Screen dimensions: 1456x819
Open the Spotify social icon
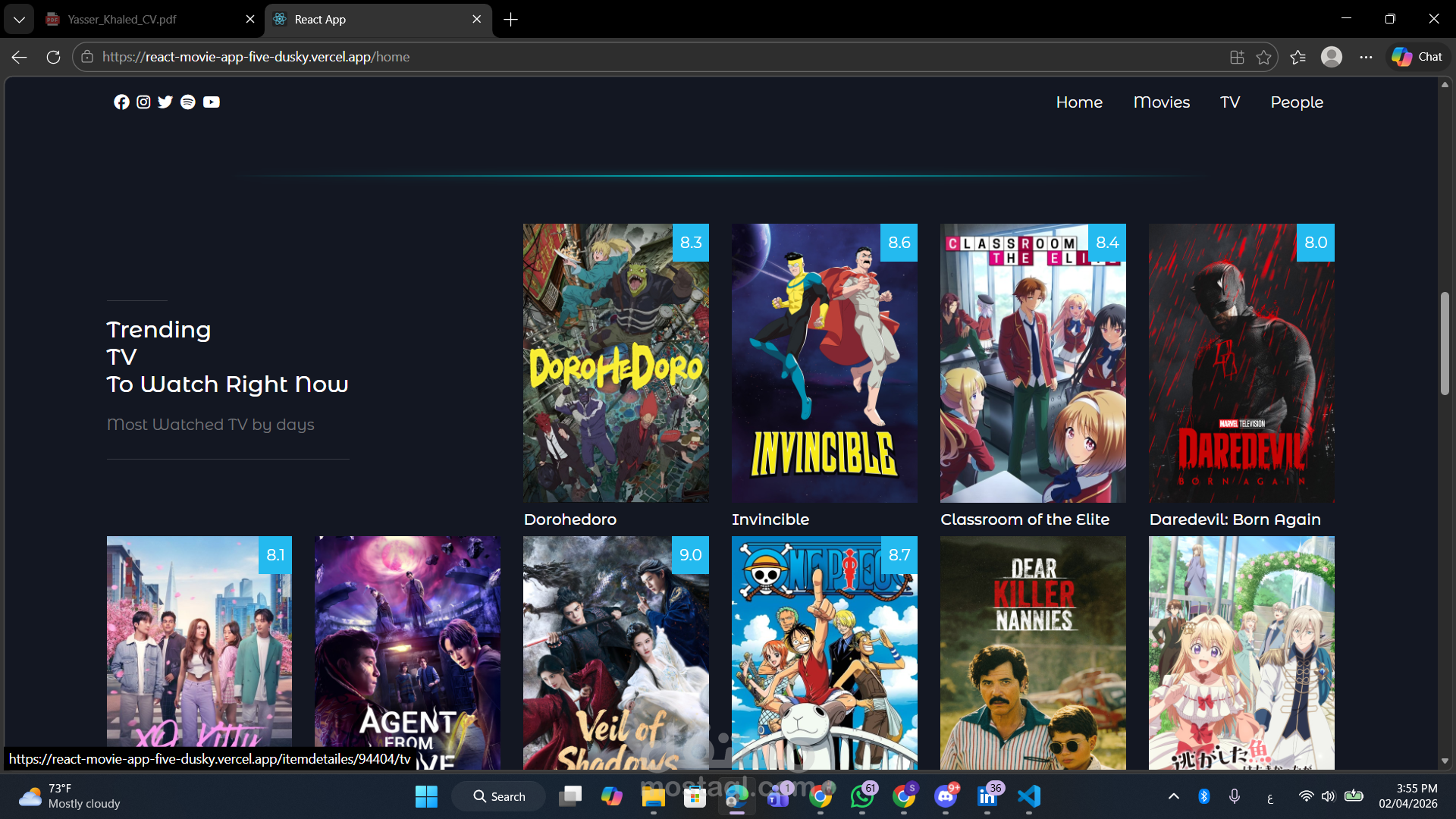click(x=188, y=102)
